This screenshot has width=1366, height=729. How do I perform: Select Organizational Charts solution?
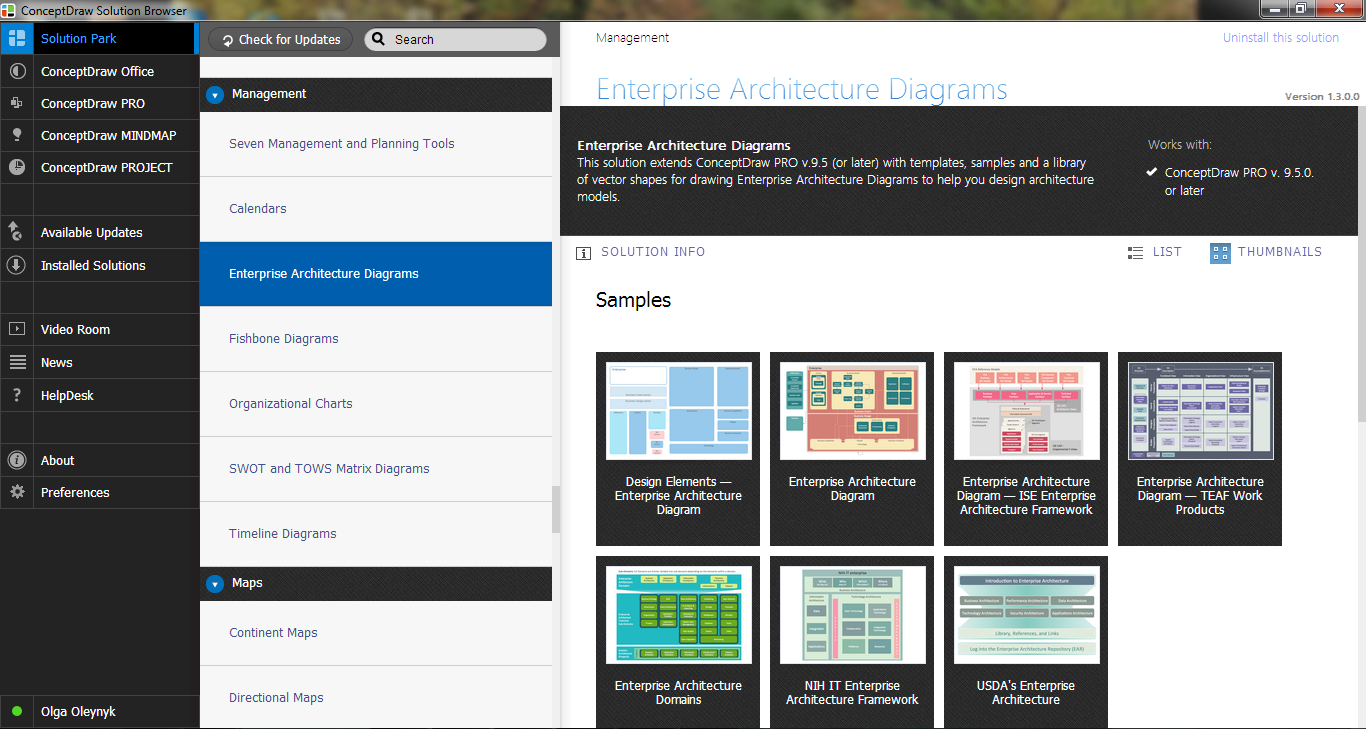click(x=376, y=404)
